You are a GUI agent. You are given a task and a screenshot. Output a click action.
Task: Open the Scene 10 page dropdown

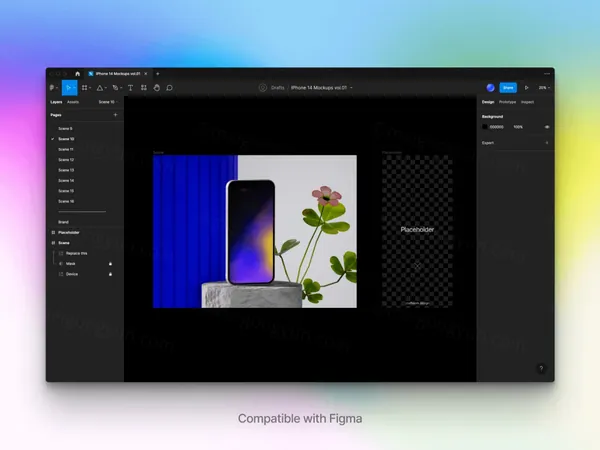[106, 102]
